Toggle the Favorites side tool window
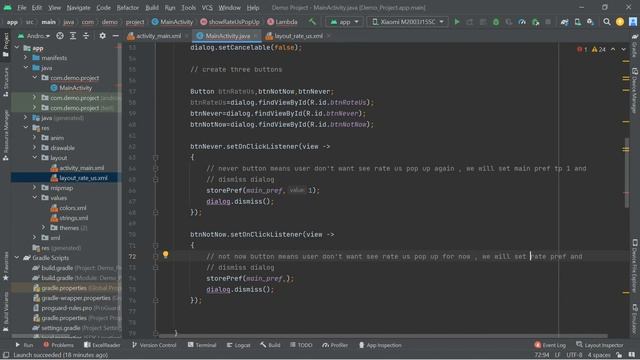 pyautogui.click(x=6, y=265)
